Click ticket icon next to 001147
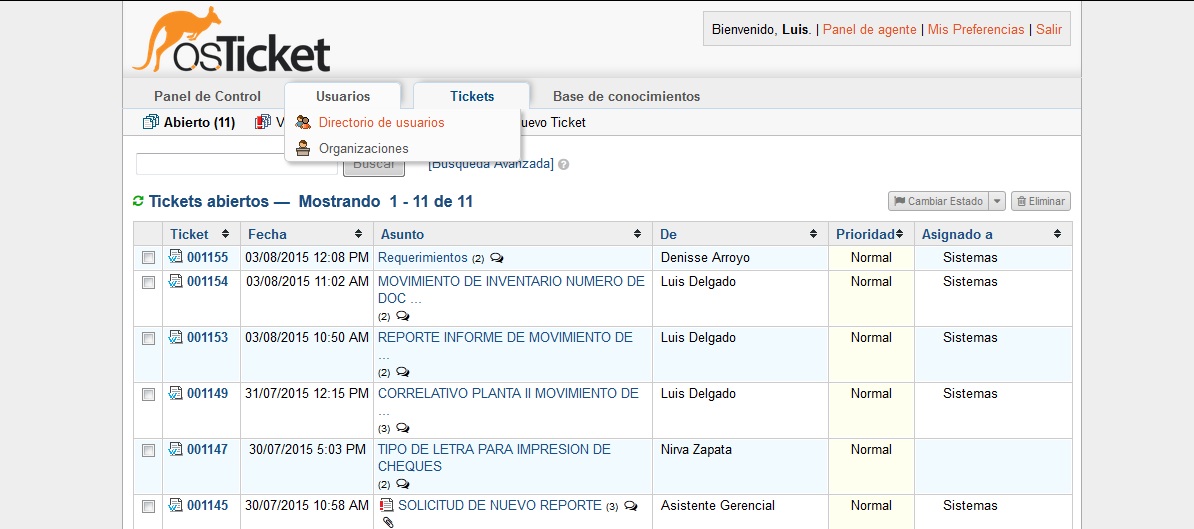The image size is (1194, 529). (175, 449)
